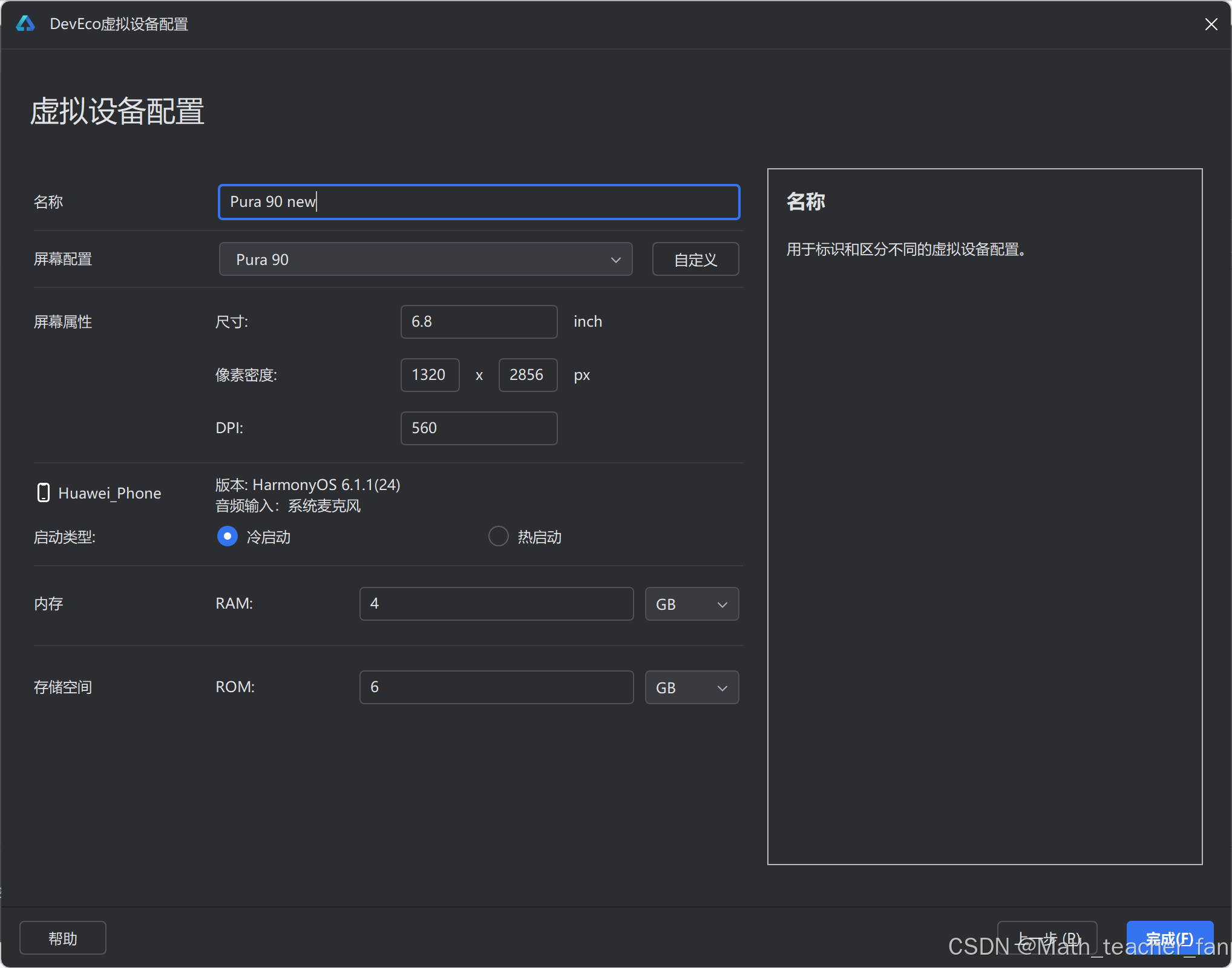Viewport: 1232px width, 968px height.
Task: Close the DevEco virtual device dialog
Action: (x=1211, y=24)
